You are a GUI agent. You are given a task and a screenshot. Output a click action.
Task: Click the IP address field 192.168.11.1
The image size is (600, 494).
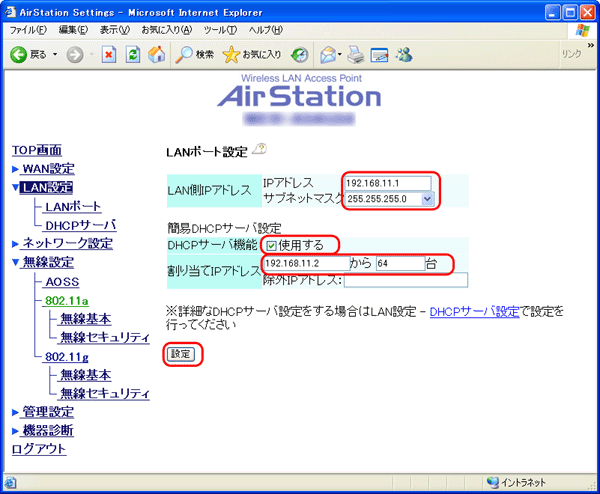(388, 183)
